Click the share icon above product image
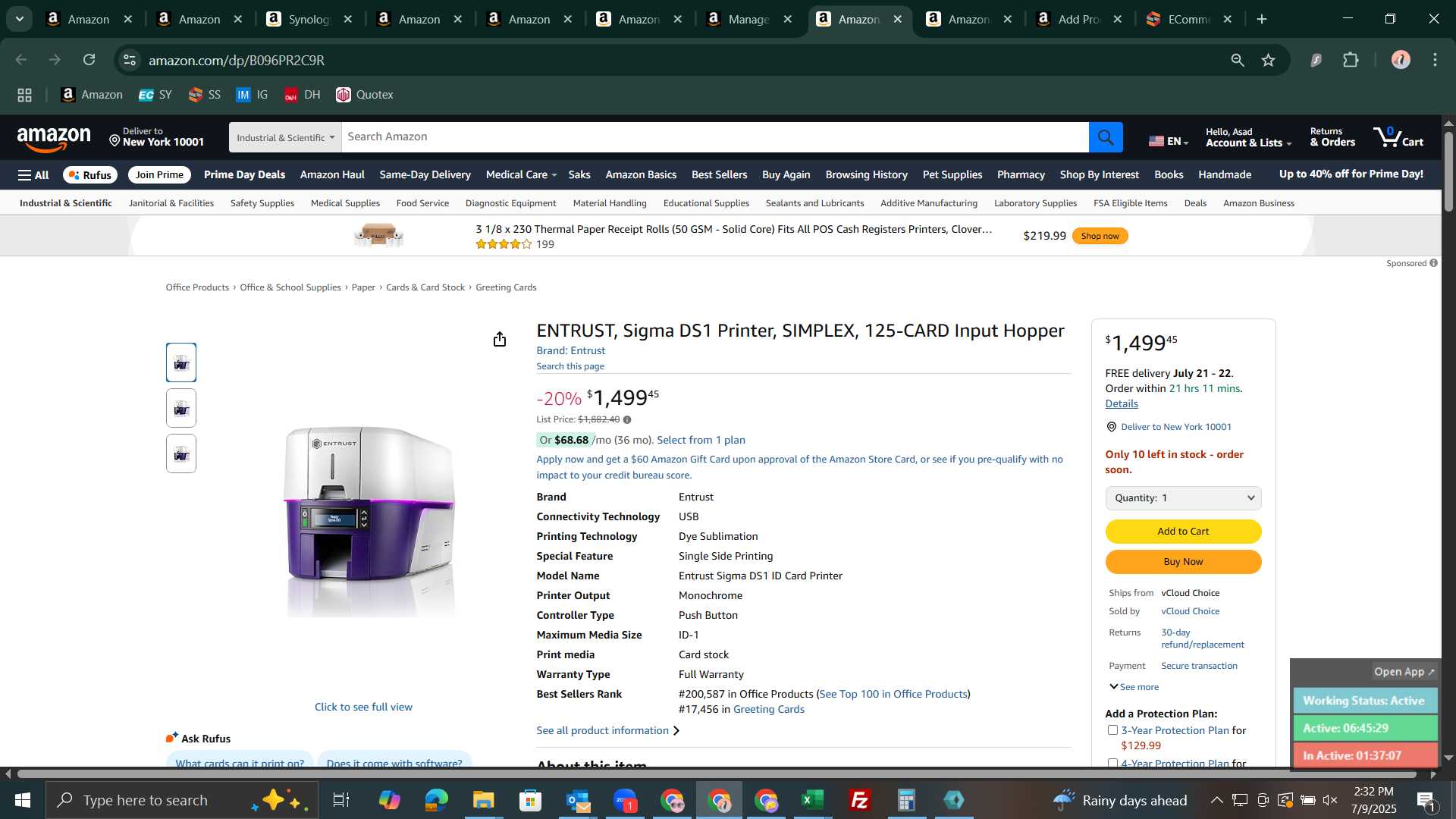The height and width of the screenshot is (819, 1456). (x=499, y=339)
